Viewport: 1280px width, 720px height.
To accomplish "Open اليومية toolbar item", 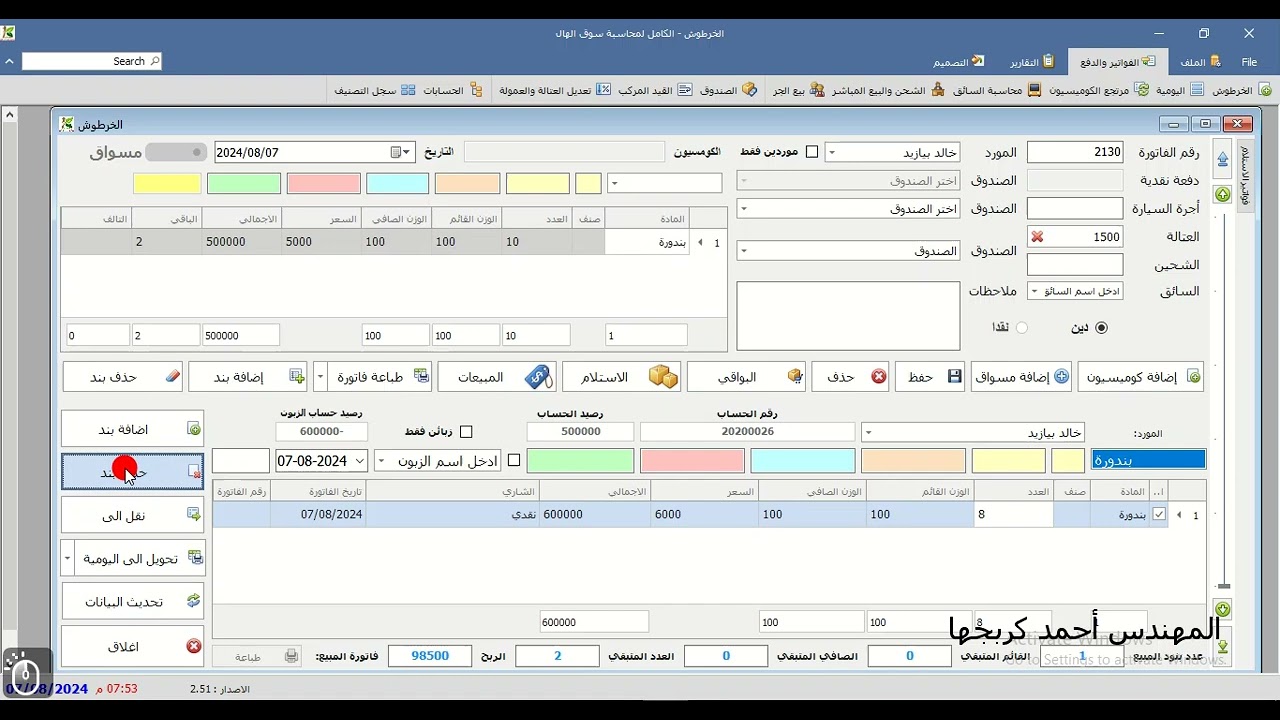I will coord(1178,90).
